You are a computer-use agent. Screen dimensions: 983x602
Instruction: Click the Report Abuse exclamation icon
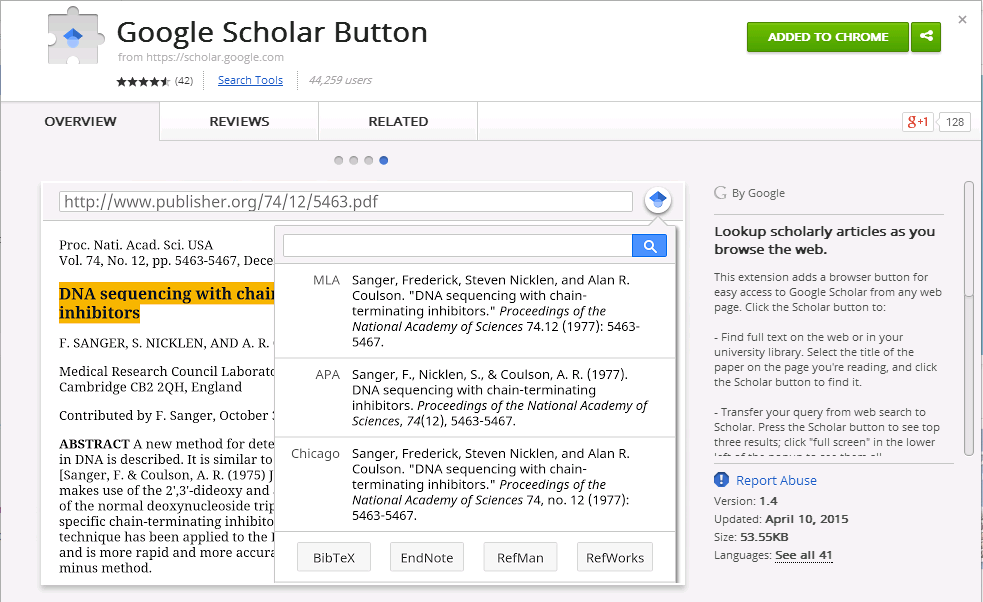[722, 480]
